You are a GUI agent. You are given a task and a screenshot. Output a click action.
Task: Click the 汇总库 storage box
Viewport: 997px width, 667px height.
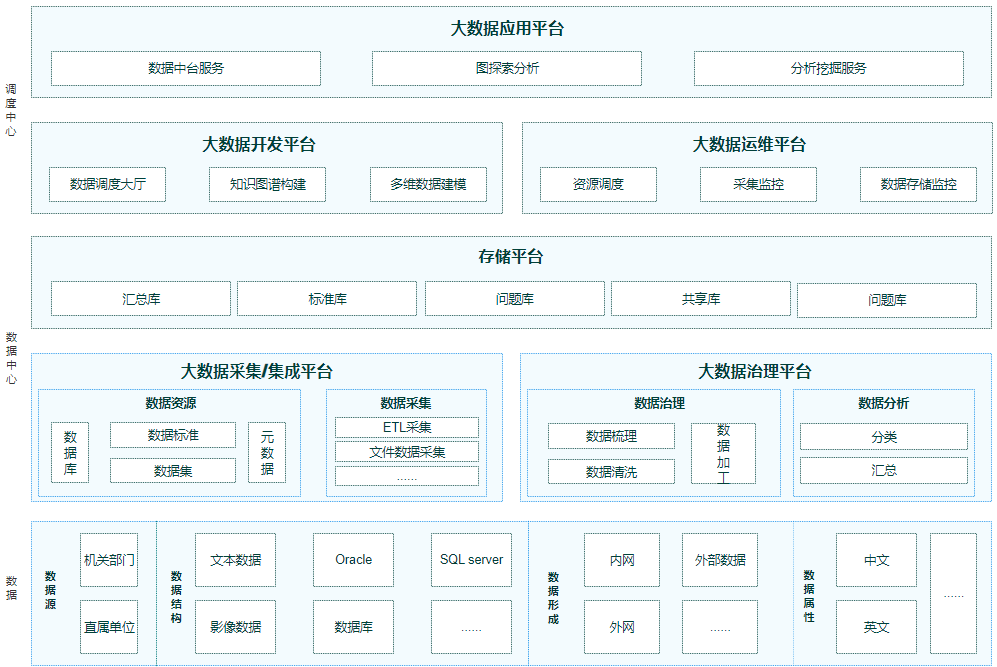pos(141,298)
